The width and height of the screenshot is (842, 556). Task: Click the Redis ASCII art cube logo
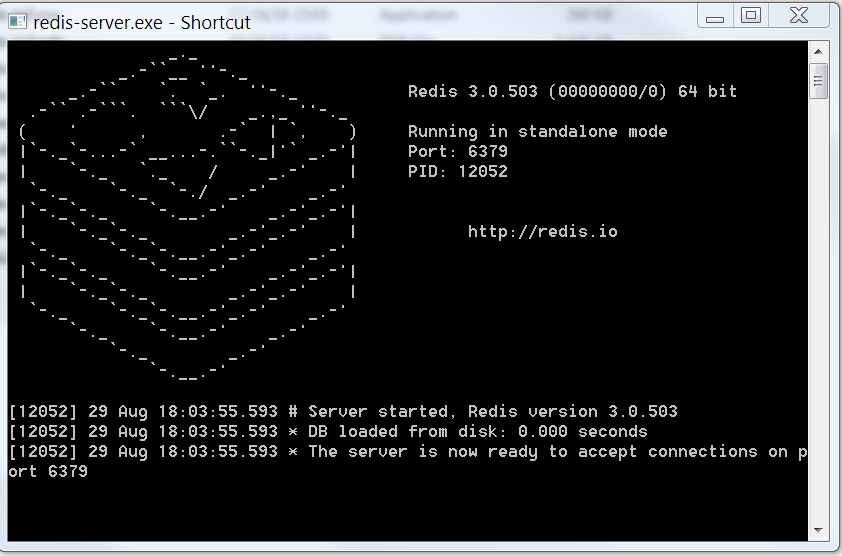[188, 218]
